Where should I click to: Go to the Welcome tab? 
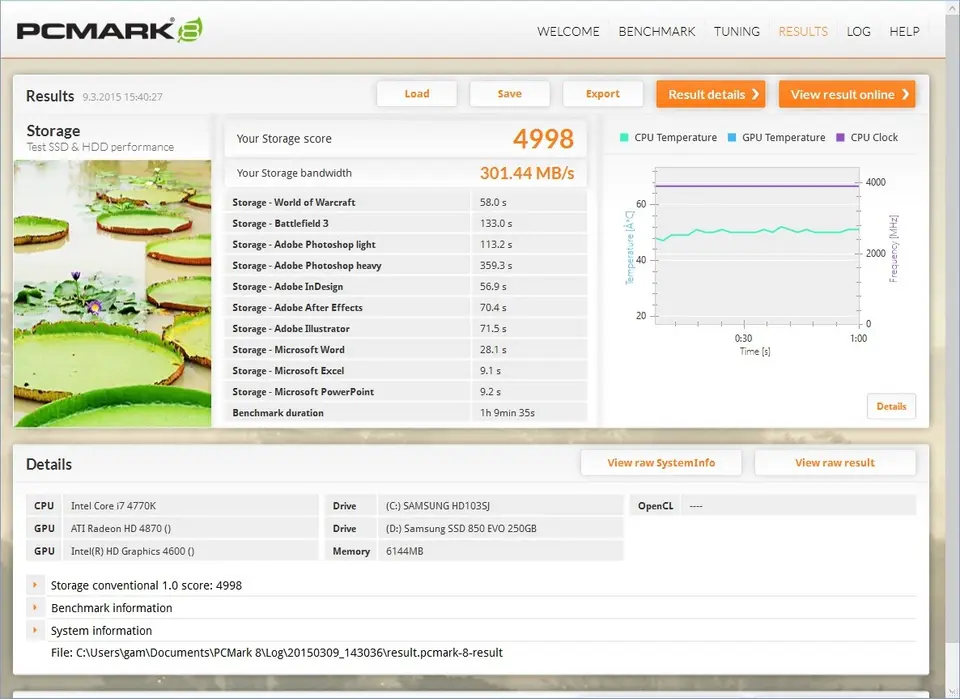pos(568,31)
